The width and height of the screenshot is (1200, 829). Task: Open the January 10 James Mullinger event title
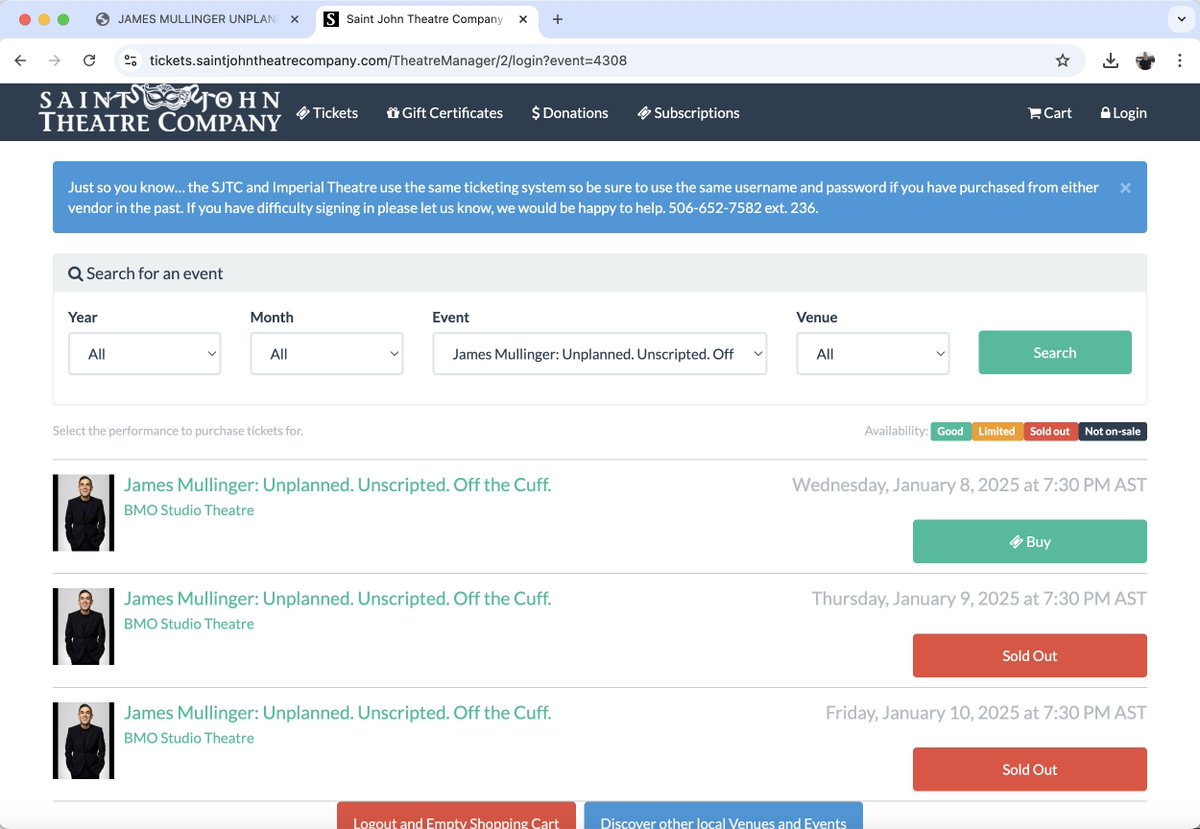337,713
